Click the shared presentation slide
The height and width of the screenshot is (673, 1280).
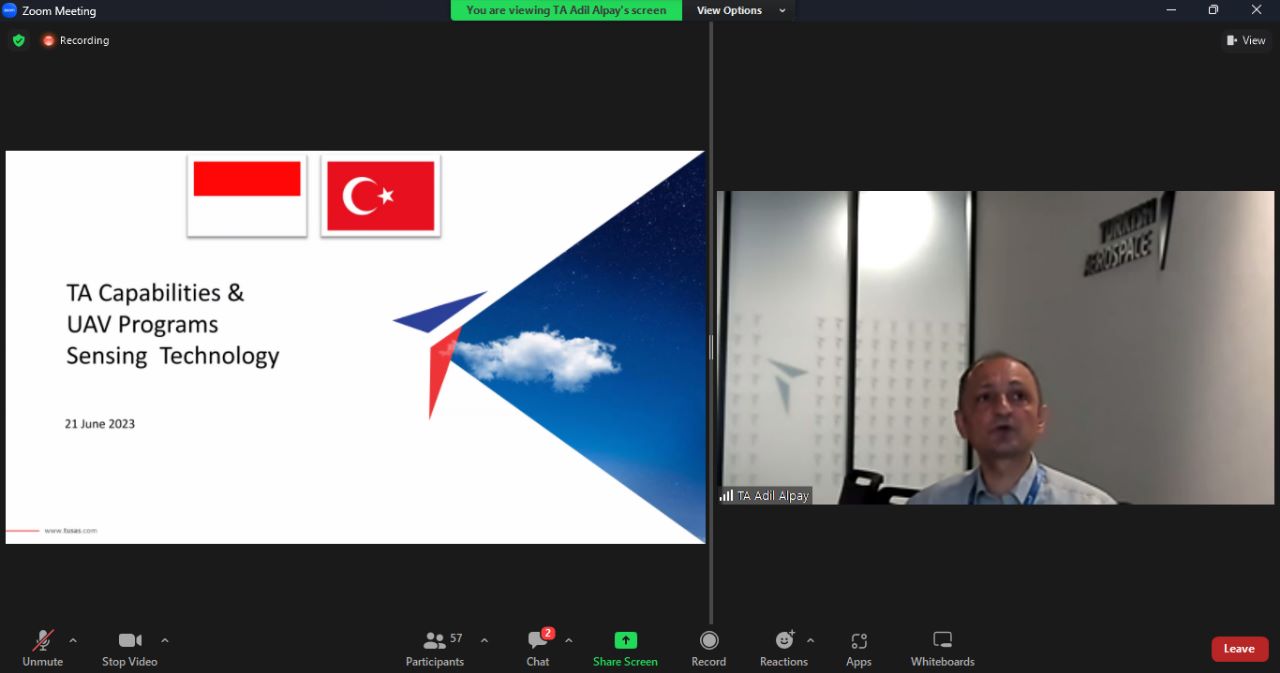355,347
